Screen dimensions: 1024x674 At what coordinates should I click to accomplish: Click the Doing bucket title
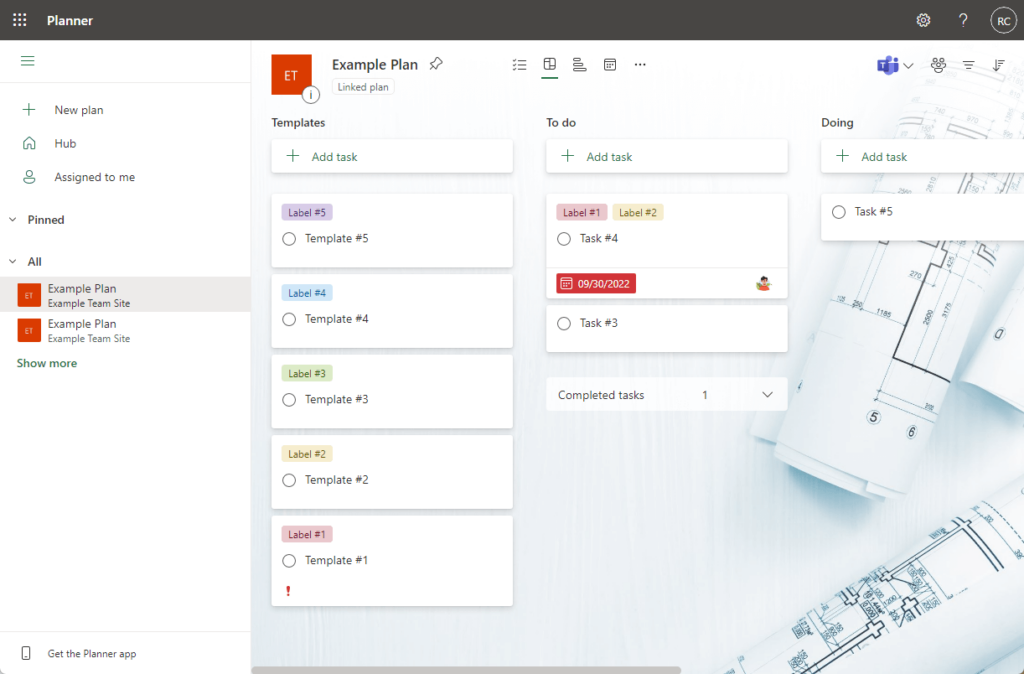pyautogui.click(x=837, y=122)
